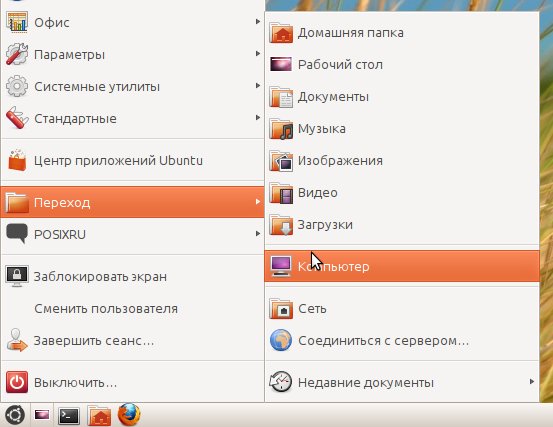
Task: Click the Домашняя папка home folder icon
Action: click(x=281, y=33)
